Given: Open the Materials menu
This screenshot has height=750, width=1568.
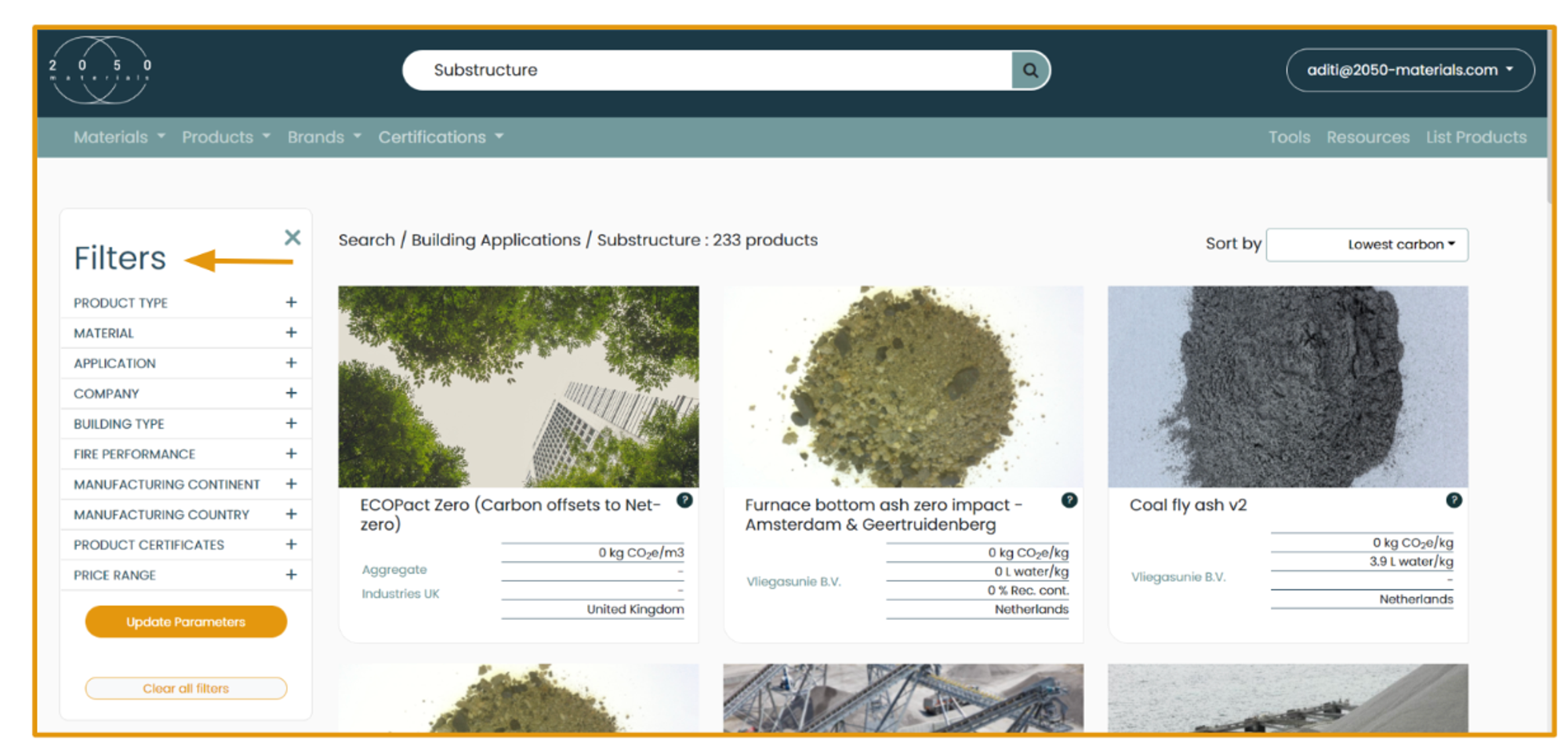Looking at the screenshot, I should click(x=118, y=137).
